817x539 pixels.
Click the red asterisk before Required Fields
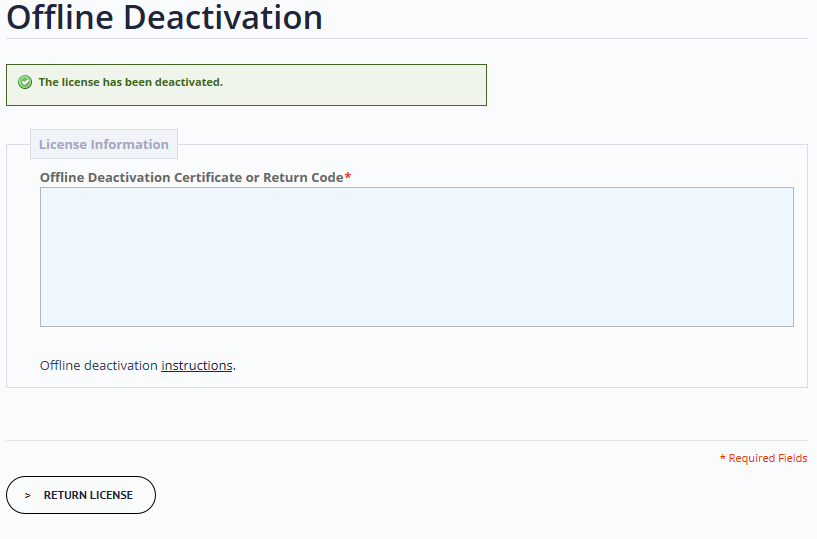tap(723, 457)
